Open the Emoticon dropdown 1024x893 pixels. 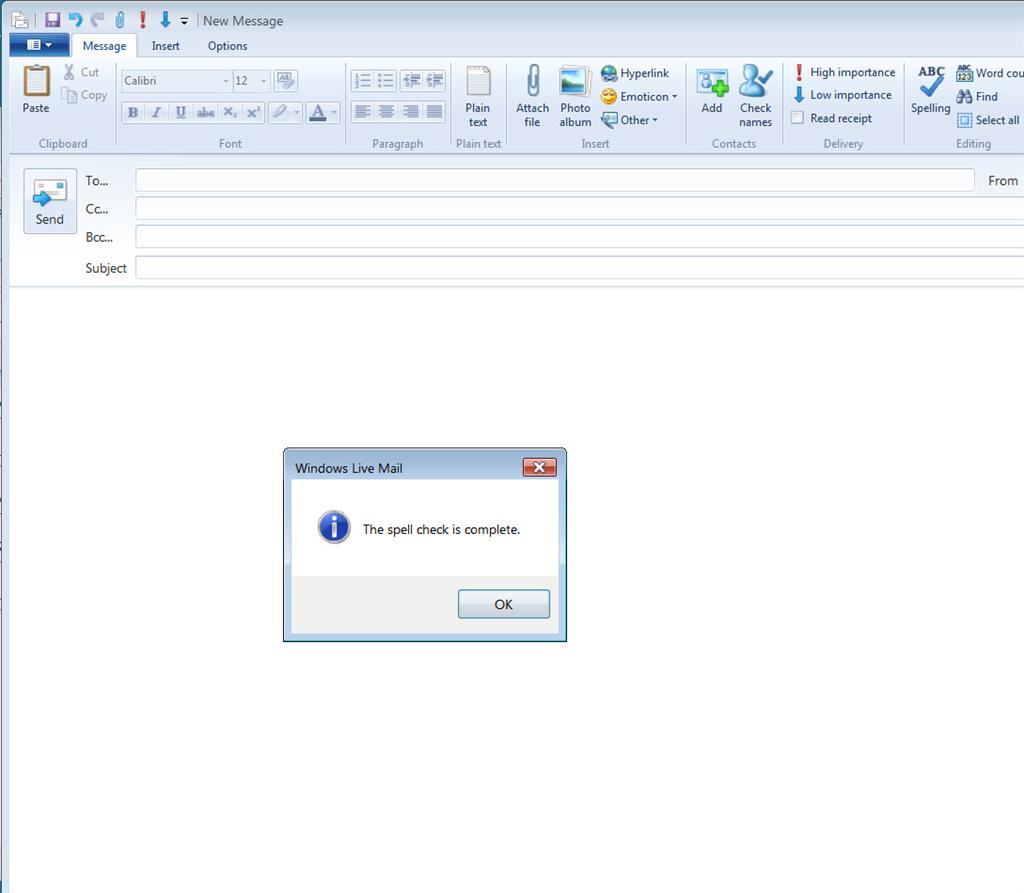click(639, 96)
